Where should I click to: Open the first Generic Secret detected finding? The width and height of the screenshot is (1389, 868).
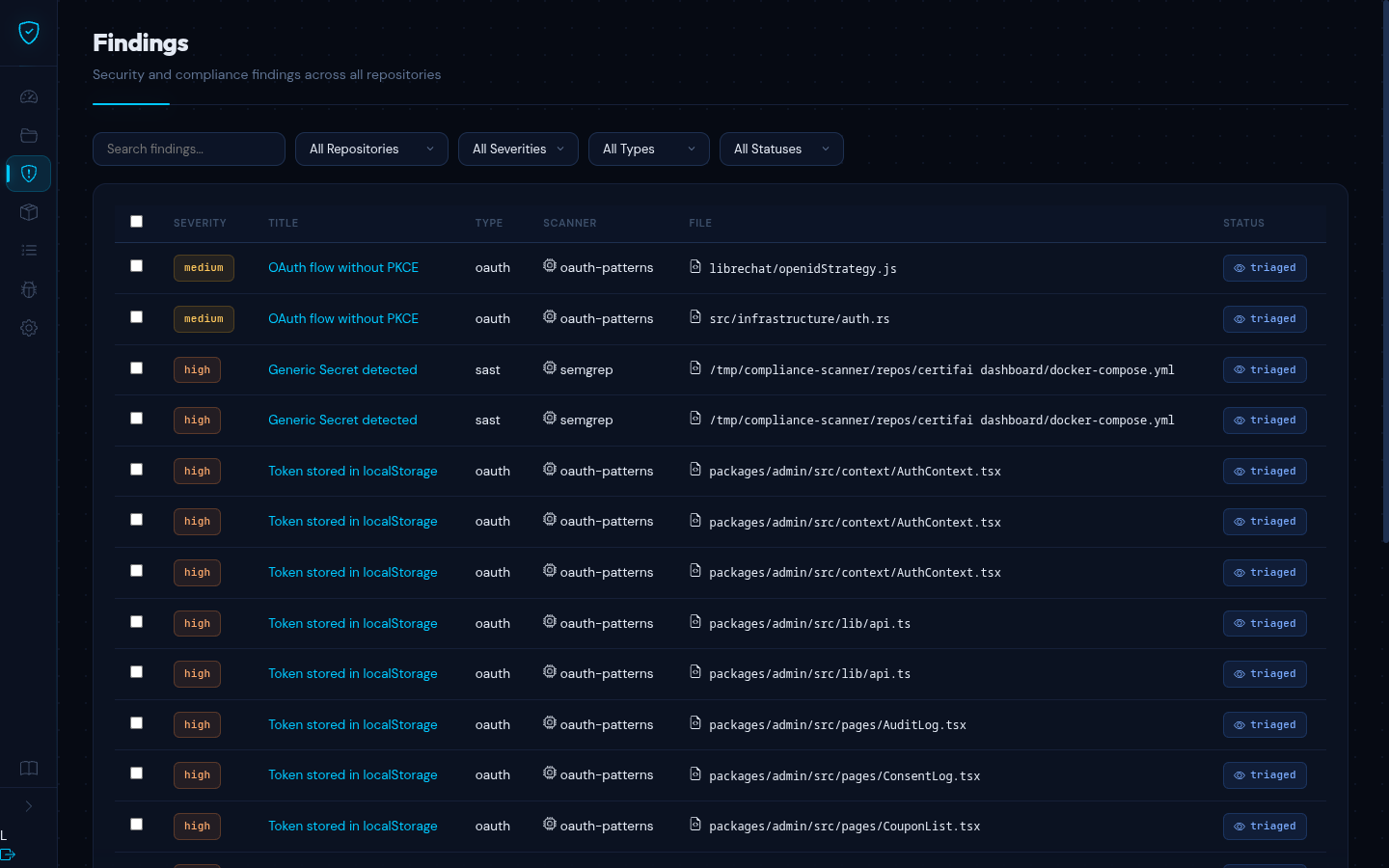pos(342,369)
